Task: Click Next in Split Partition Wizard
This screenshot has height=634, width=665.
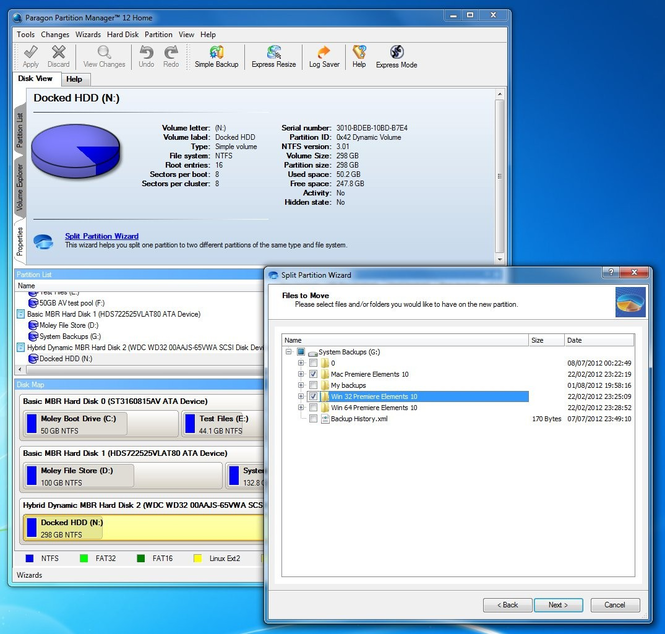Action: pos(558,605)
